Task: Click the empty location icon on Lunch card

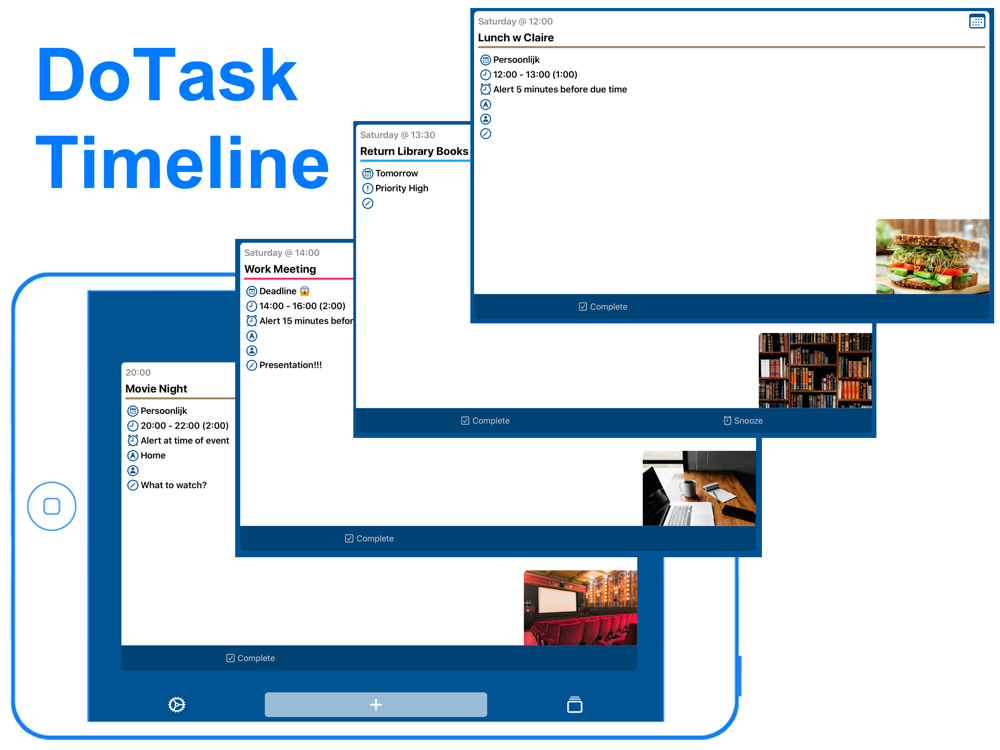Action: [485, 105]
